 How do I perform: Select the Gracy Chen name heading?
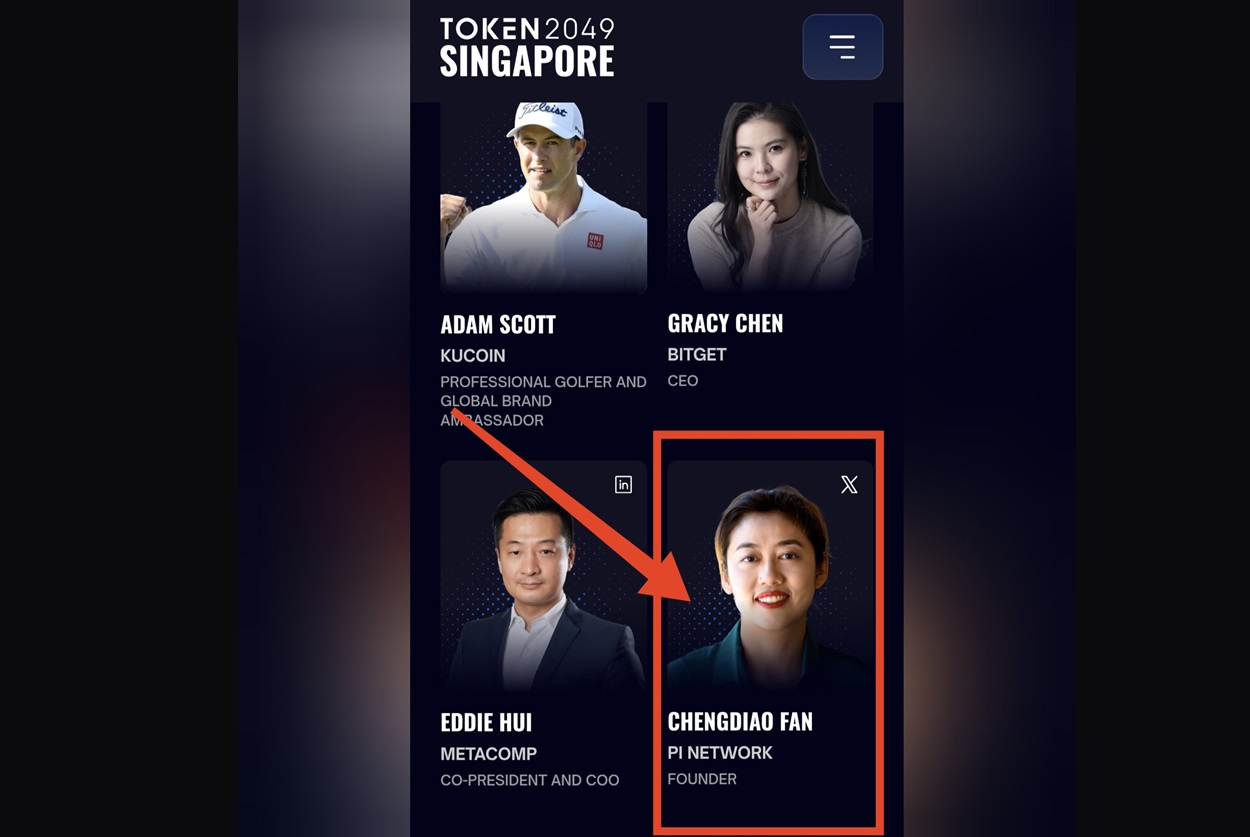click(725, 323)
